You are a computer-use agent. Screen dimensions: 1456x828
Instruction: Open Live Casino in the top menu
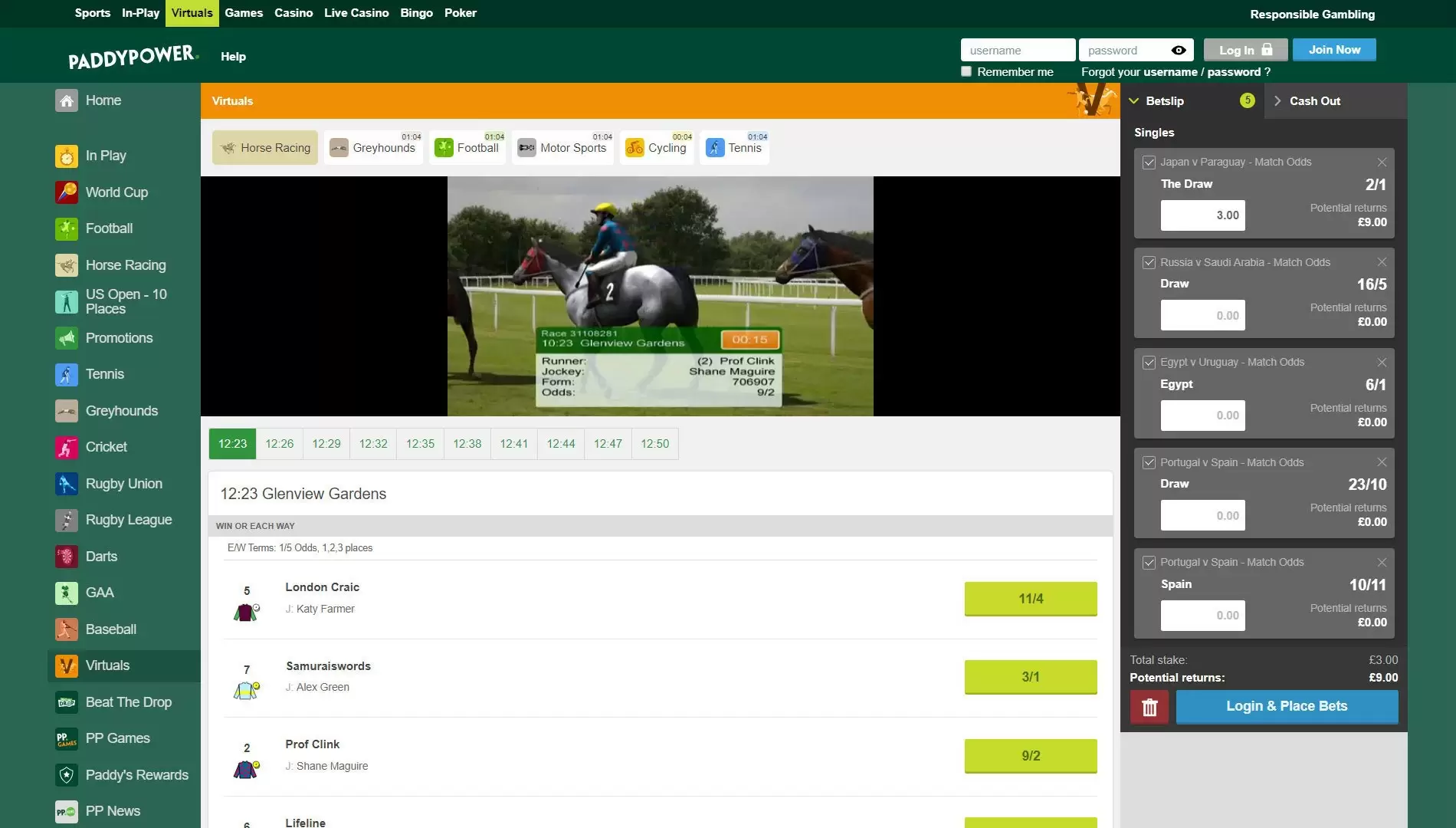356,13
